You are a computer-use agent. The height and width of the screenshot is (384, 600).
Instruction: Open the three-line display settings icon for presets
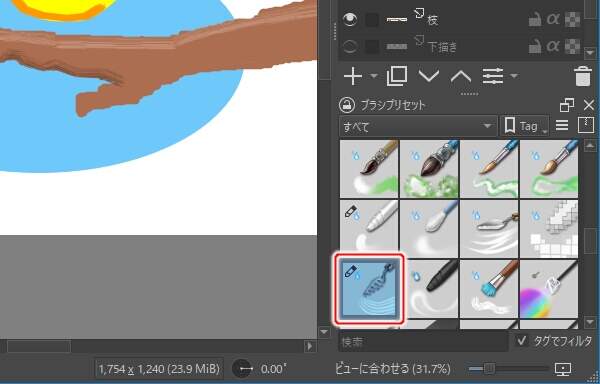pos(562,125)
